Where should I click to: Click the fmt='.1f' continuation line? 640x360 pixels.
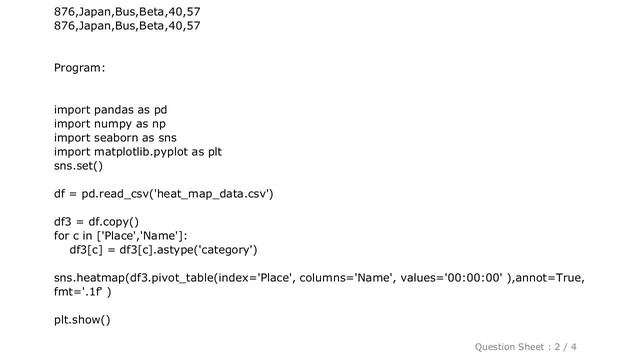[x=82, y=292]
